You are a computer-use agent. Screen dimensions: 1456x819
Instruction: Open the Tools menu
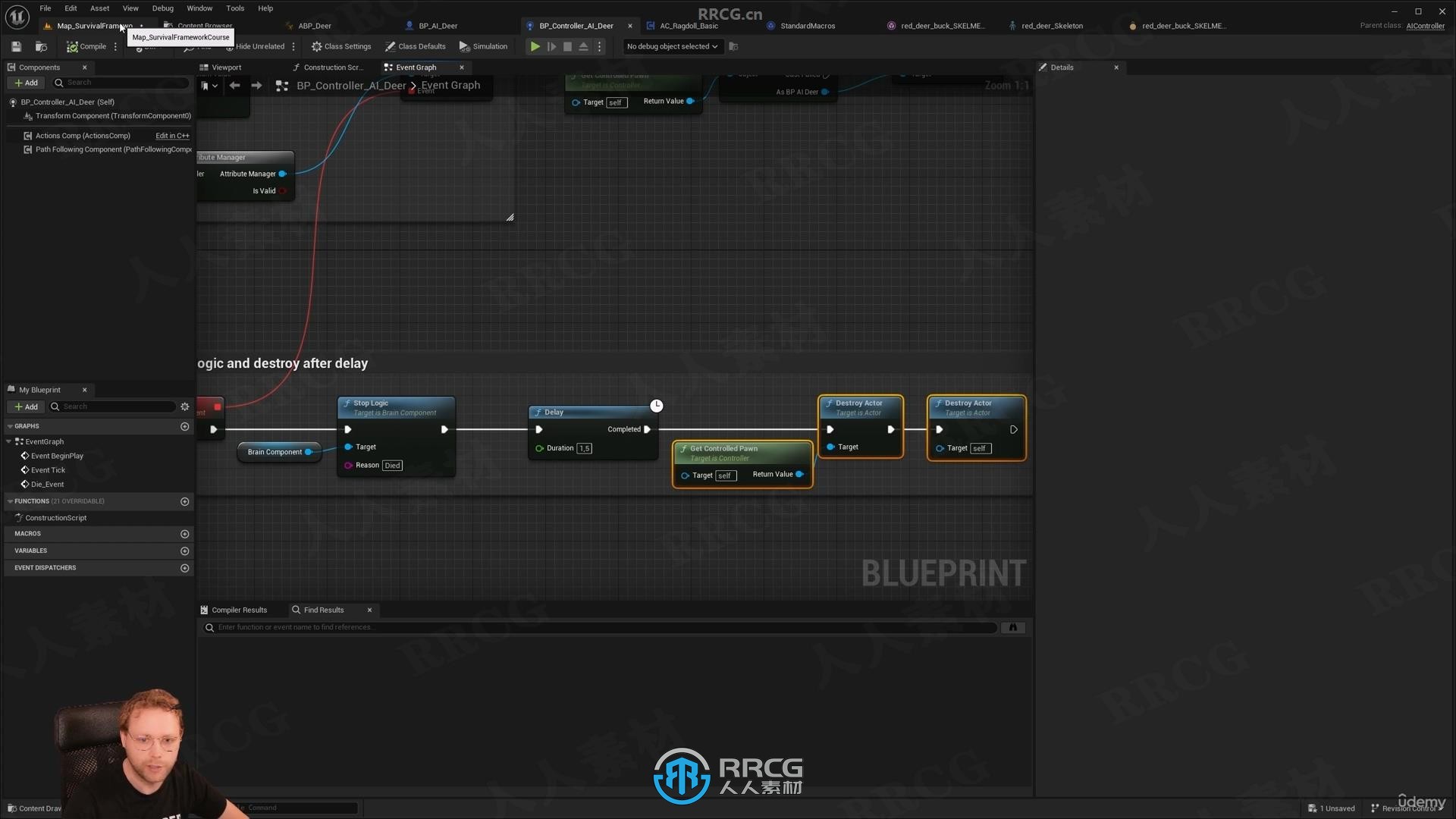[235, 8]
